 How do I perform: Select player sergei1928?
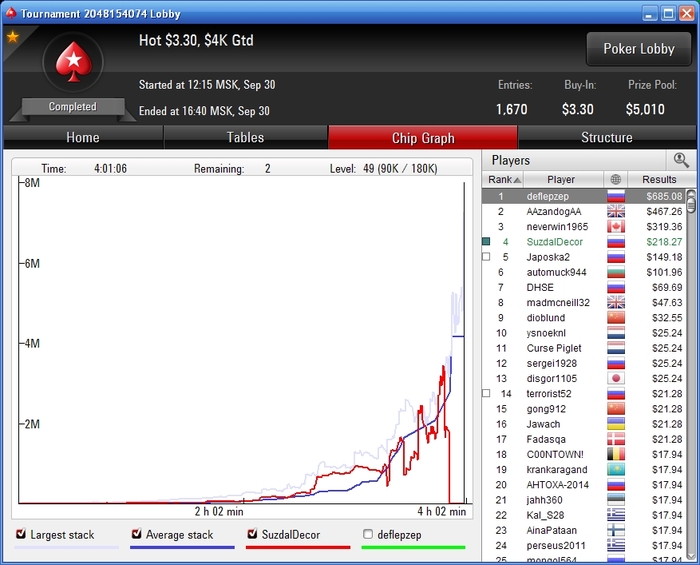pos(552,363)
